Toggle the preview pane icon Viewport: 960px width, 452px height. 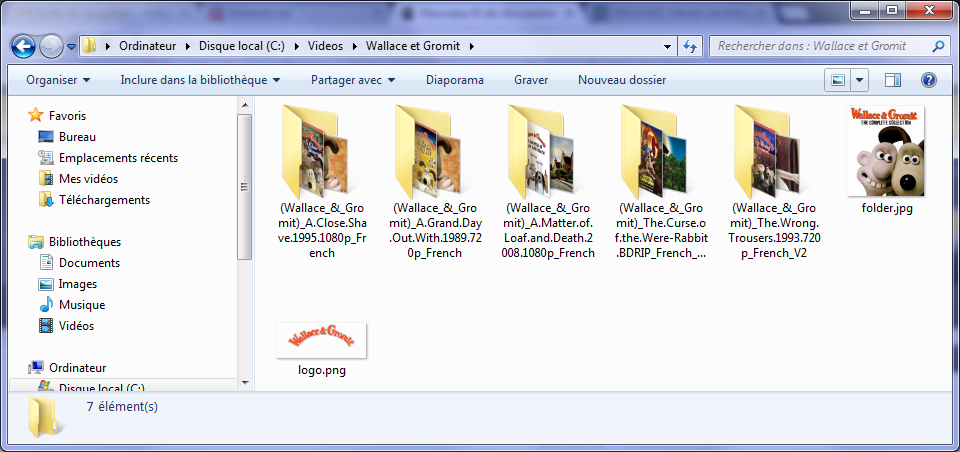(893, 80)
